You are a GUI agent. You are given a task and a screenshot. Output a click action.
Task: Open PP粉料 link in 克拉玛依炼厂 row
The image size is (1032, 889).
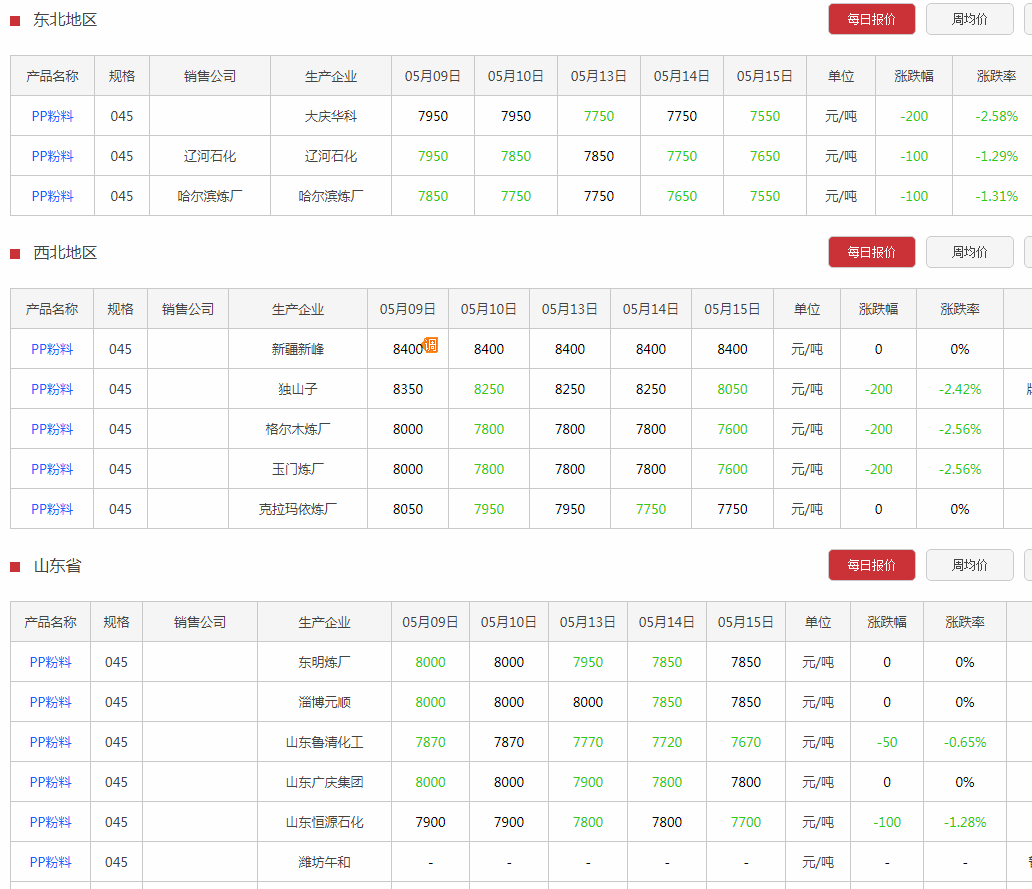pyautogui.click(x=52, y=509)
